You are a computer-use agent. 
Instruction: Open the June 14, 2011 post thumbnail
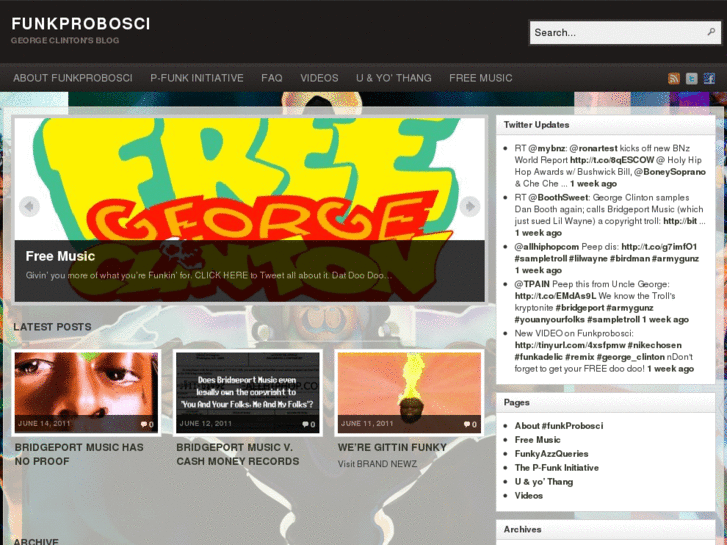(86, 392)
